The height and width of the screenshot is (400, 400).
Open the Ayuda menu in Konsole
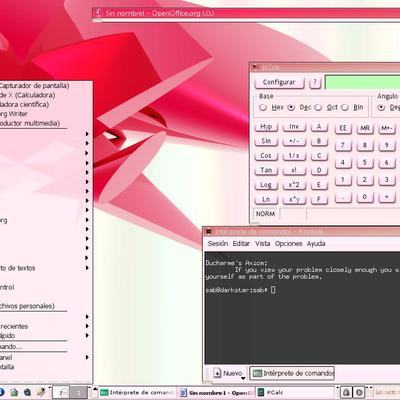316,244
